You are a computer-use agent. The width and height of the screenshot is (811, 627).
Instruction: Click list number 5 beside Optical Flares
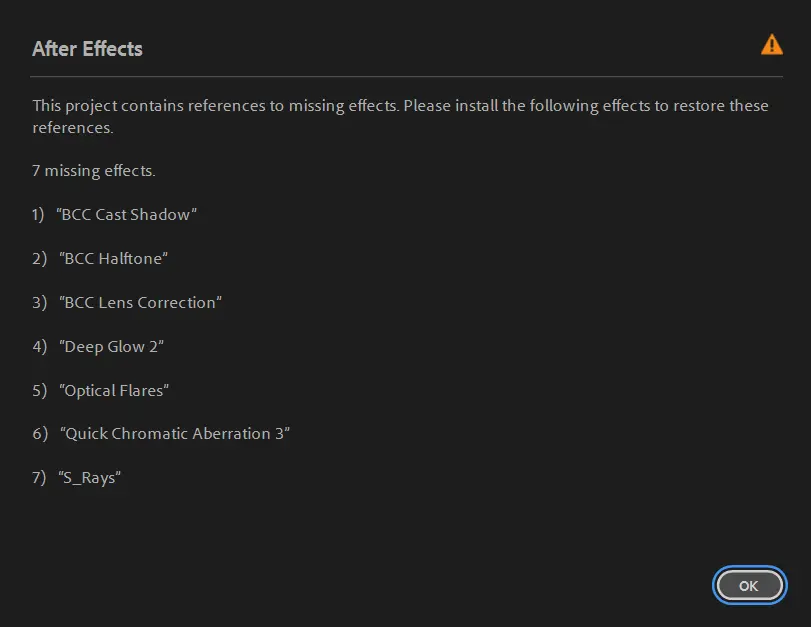[x=39, y=391]
